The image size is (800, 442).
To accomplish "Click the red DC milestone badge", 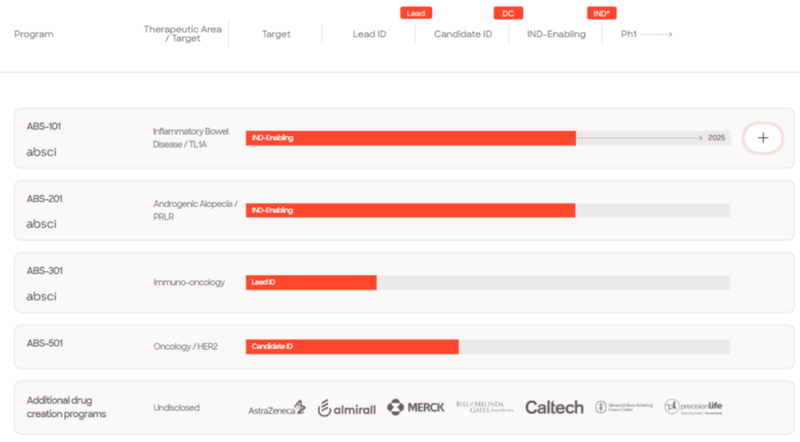I will pyautogui.click(x=508, y=13).
